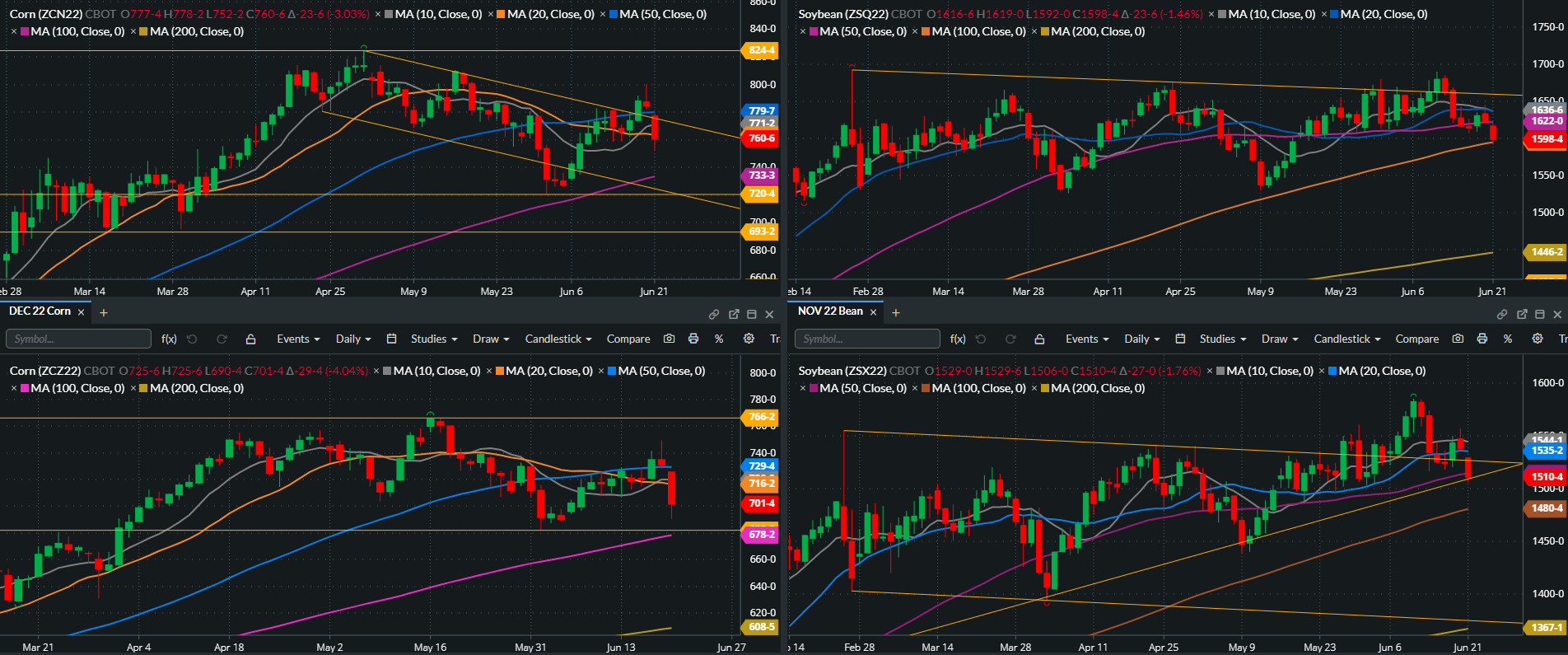Expand the Studies dropdown in DEC 22 Corn toolbar
This screenshot has height=655, width=1568.
[x=433, y=339]
